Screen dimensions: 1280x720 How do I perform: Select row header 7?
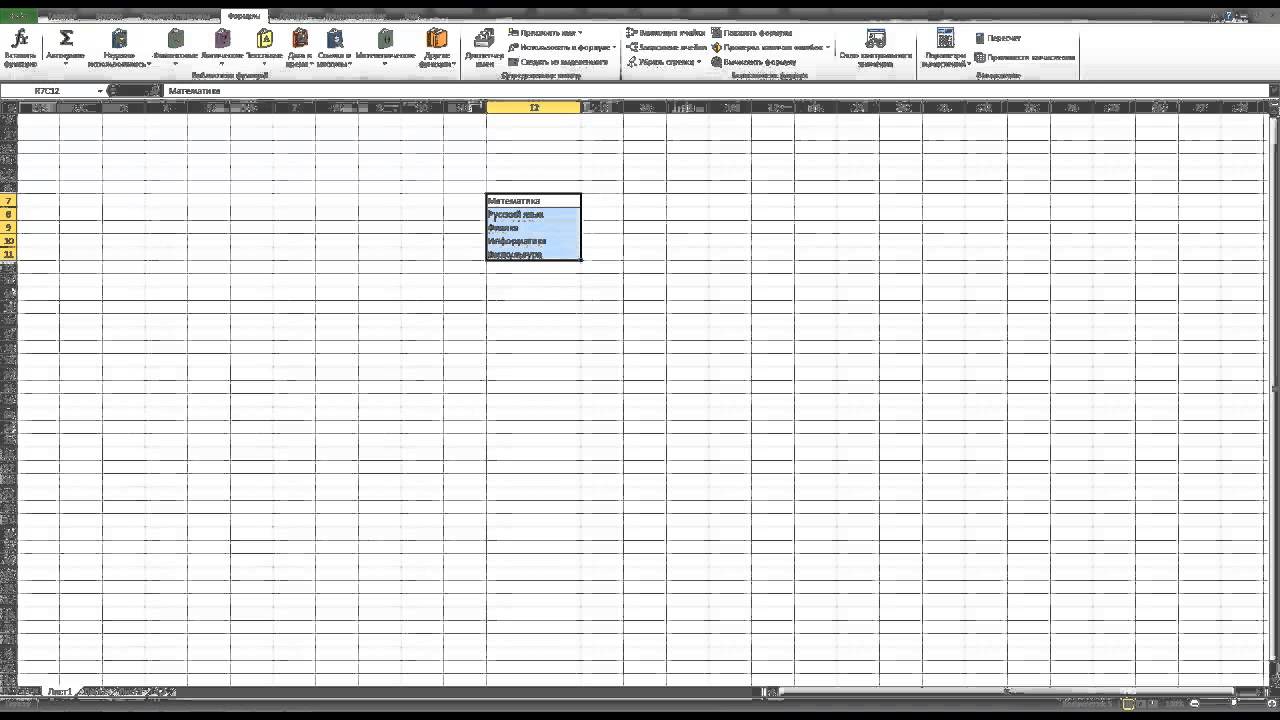(8, 201)
